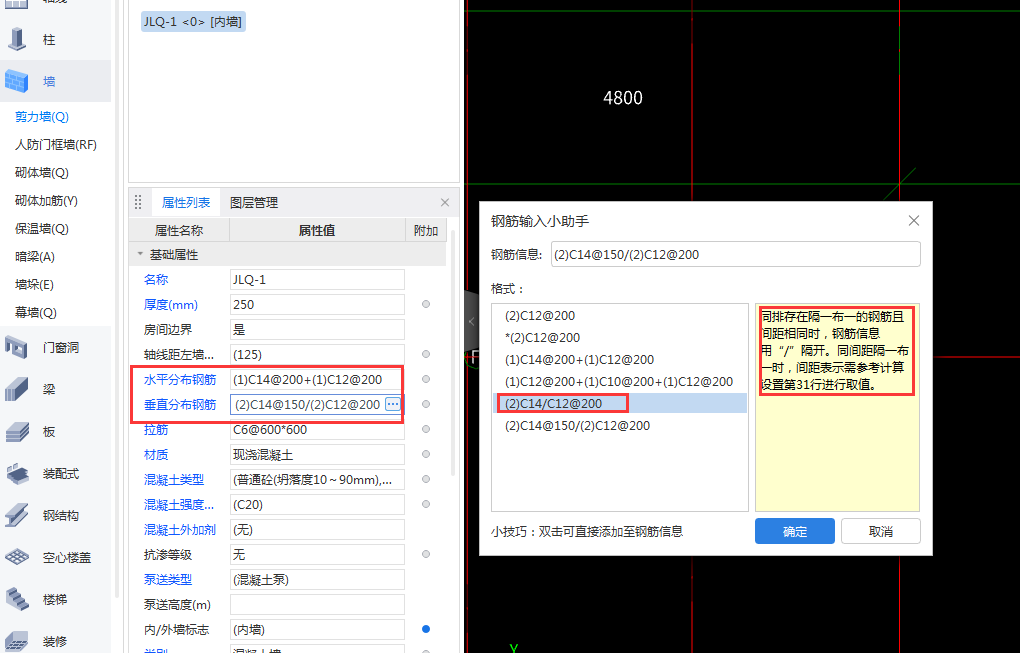The image size is (1020, 653).
Task: Toggle 附加 marker for 材质 row
Action: coord(426,454)
